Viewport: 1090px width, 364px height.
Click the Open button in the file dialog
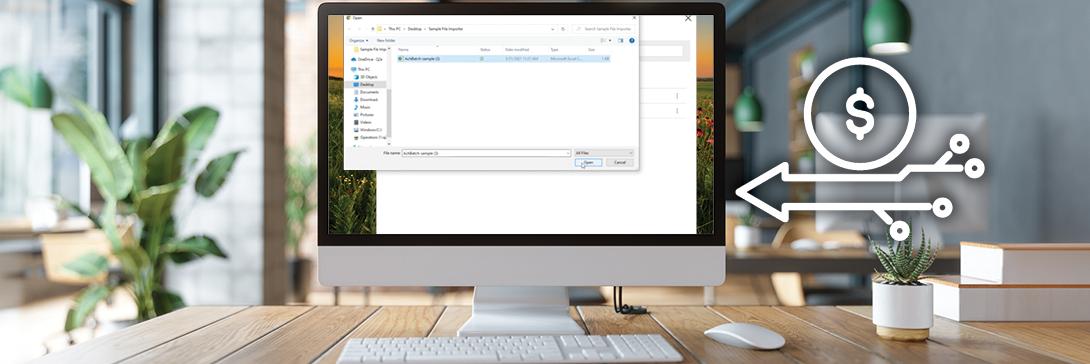click(588, 162)
